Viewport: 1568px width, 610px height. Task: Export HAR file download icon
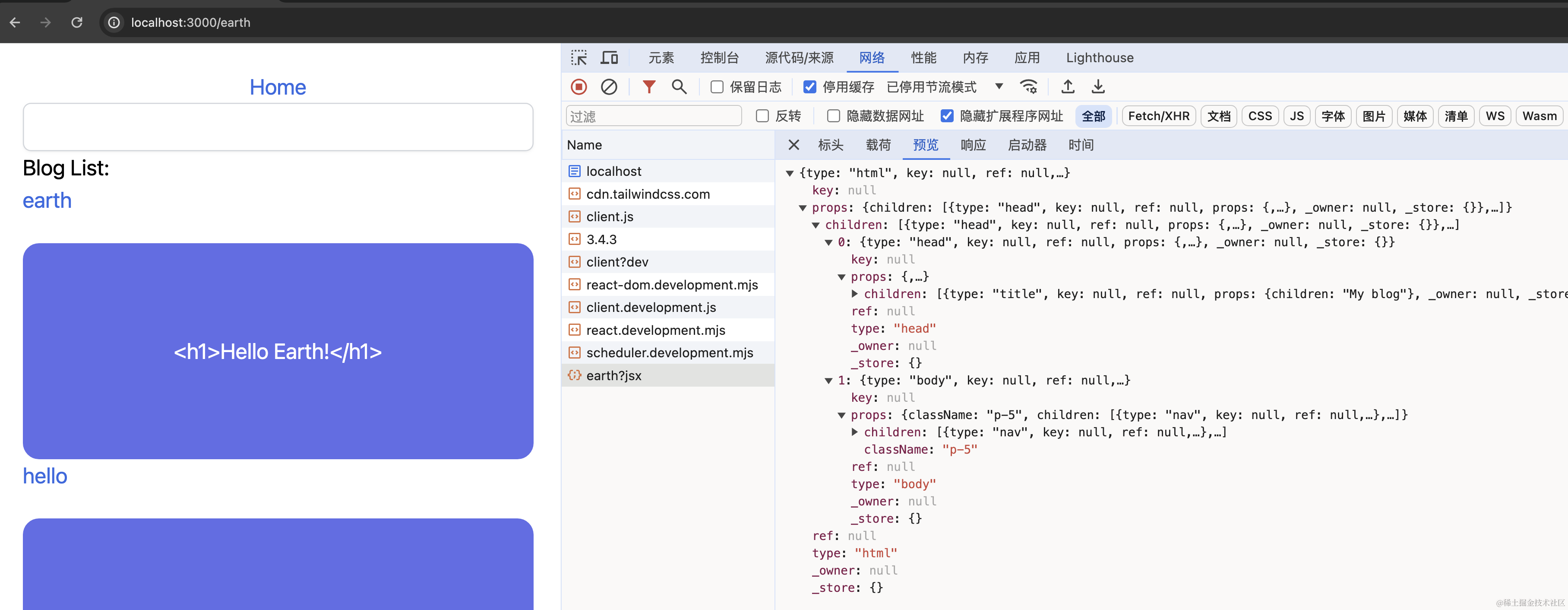click(1097, 87)
